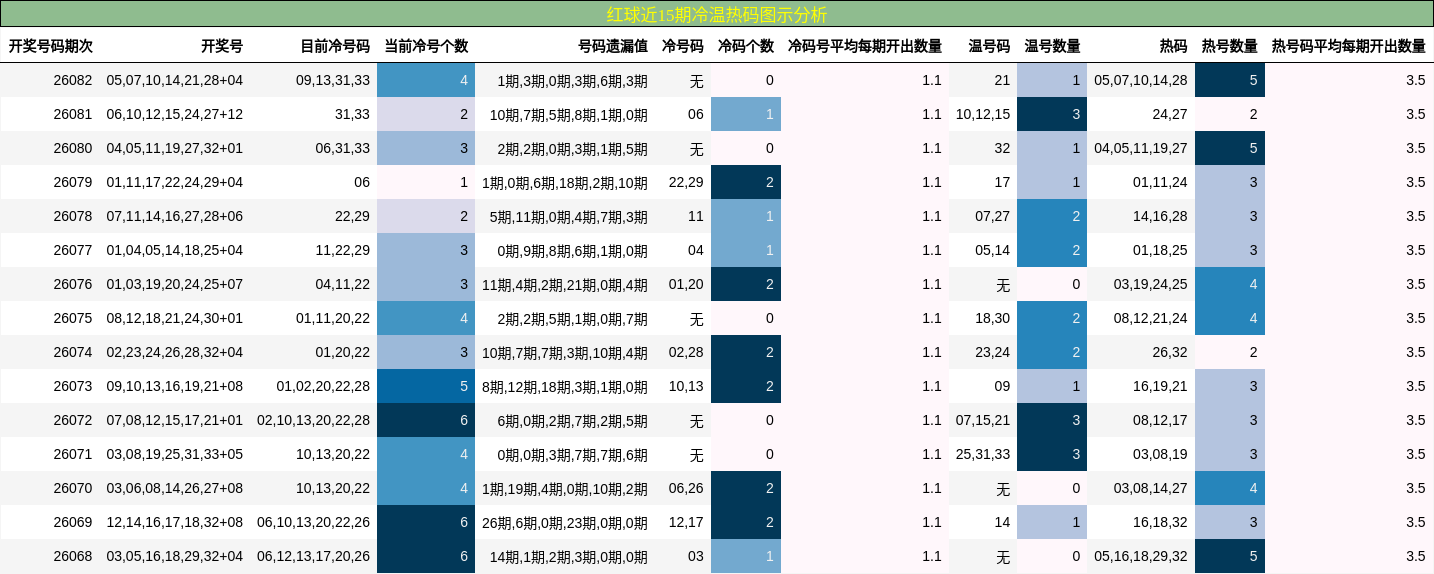This screenshot has height=574, width=1434.
Task: Click hot numbers cell 05,07,10,14,28
Action: point(1141,80)
